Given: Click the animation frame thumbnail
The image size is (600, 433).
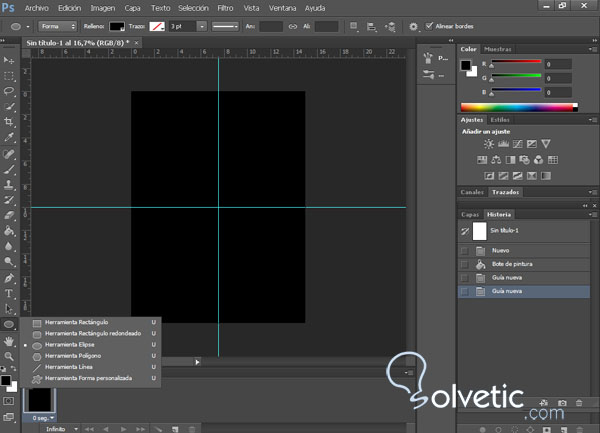Looking at the screenshot, I should point(40,402).
